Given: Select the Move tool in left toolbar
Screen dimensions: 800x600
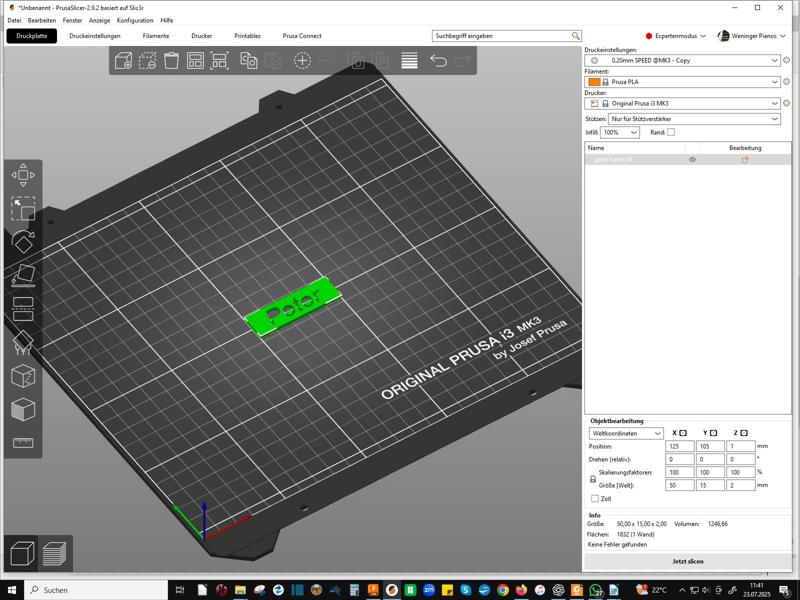Looking at the screenshot, I should 23,175.
